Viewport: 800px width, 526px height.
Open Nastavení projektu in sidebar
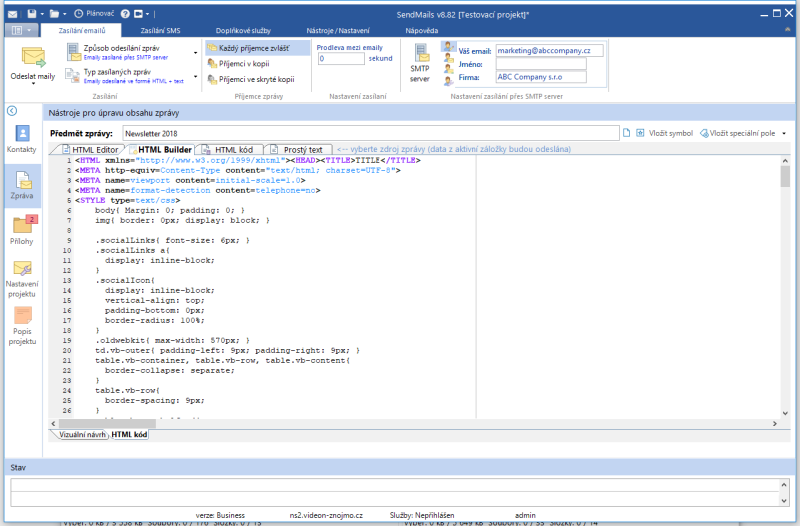click(x=21, y=278)
